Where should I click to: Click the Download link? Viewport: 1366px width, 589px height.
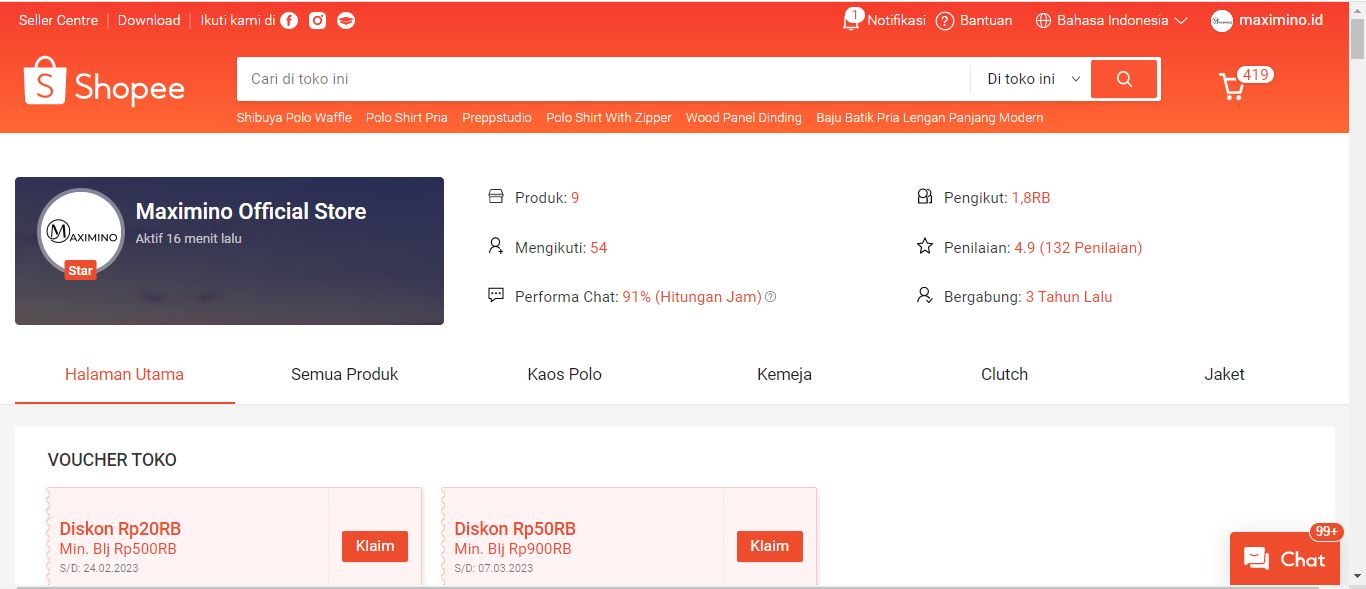click(149, 21)
